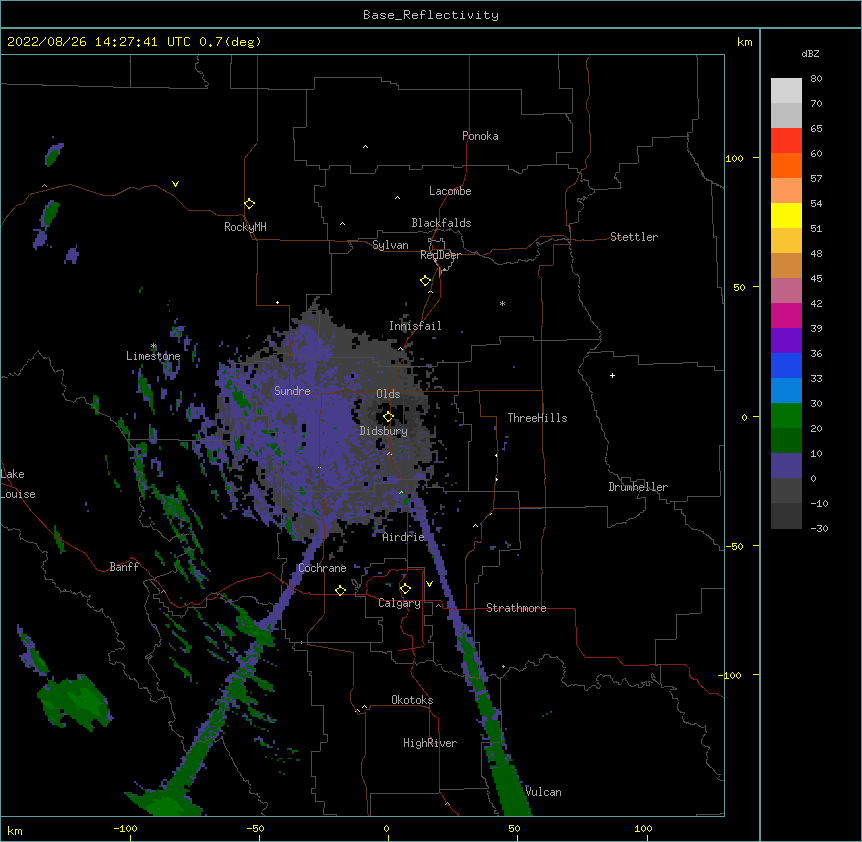This screenshot has height=842, width=862.
Task: Click the yellow diamond marker above RockyMH
Action: pyautogui.click(x=249, y=203)
